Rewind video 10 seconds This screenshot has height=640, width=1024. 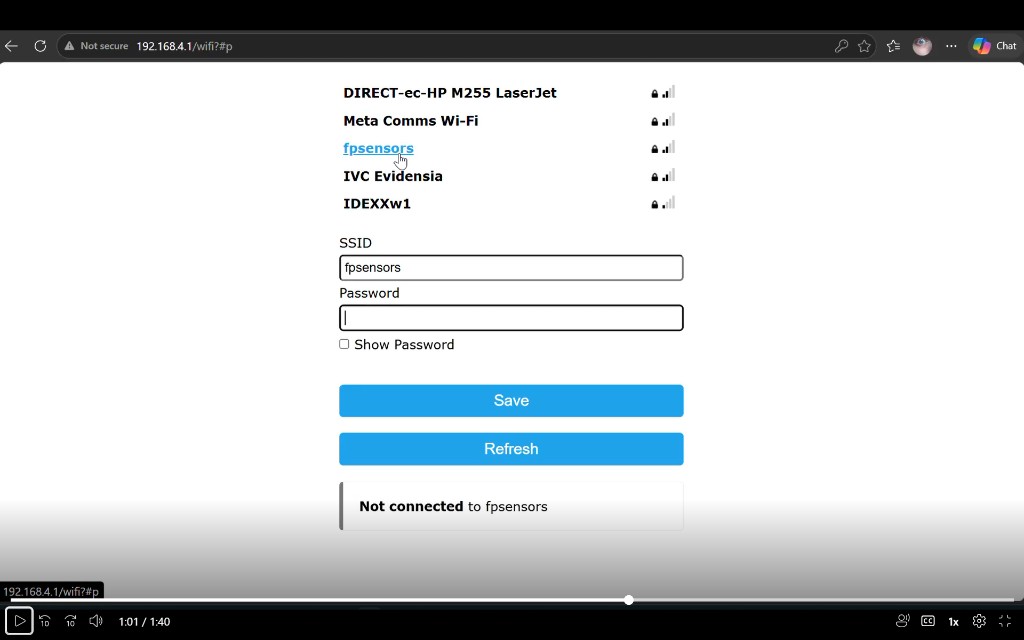[44, 621]
